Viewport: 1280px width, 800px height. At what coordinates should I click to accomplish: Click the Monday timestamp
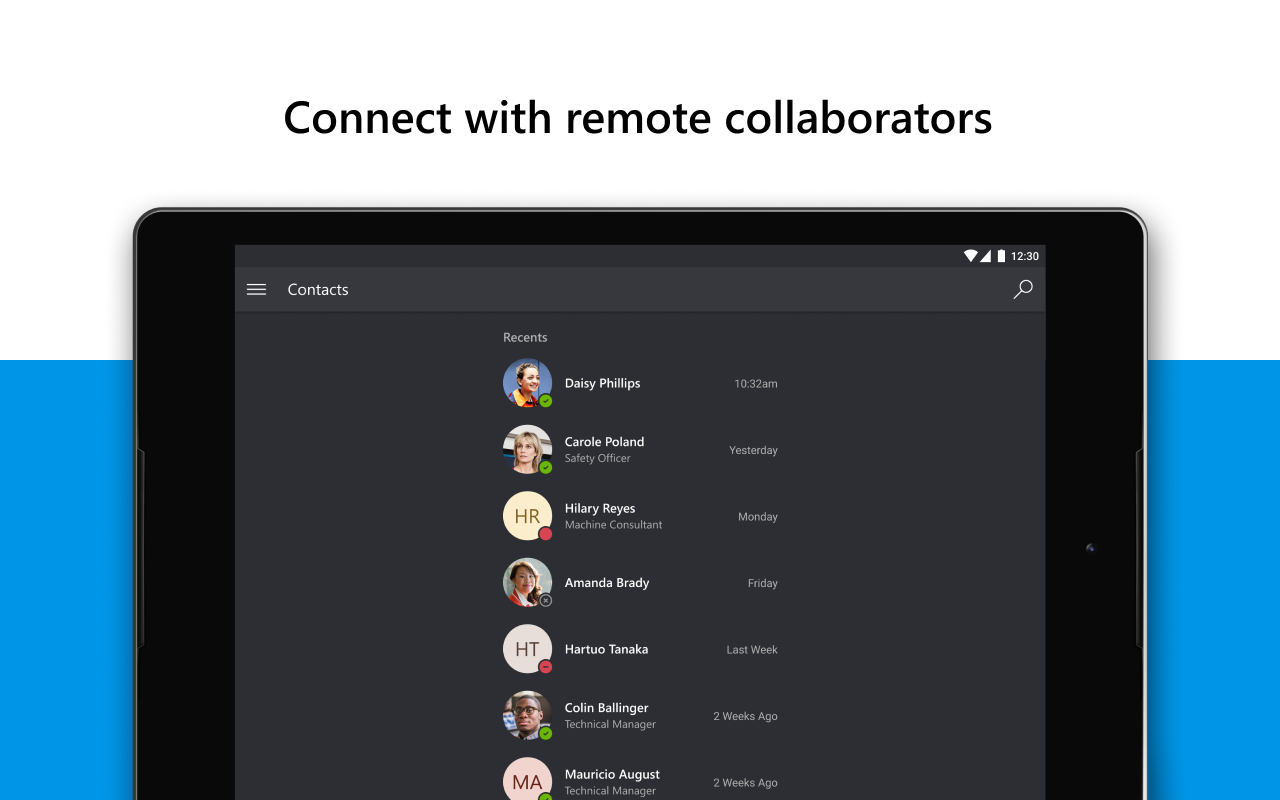click(x=758, y=517)
